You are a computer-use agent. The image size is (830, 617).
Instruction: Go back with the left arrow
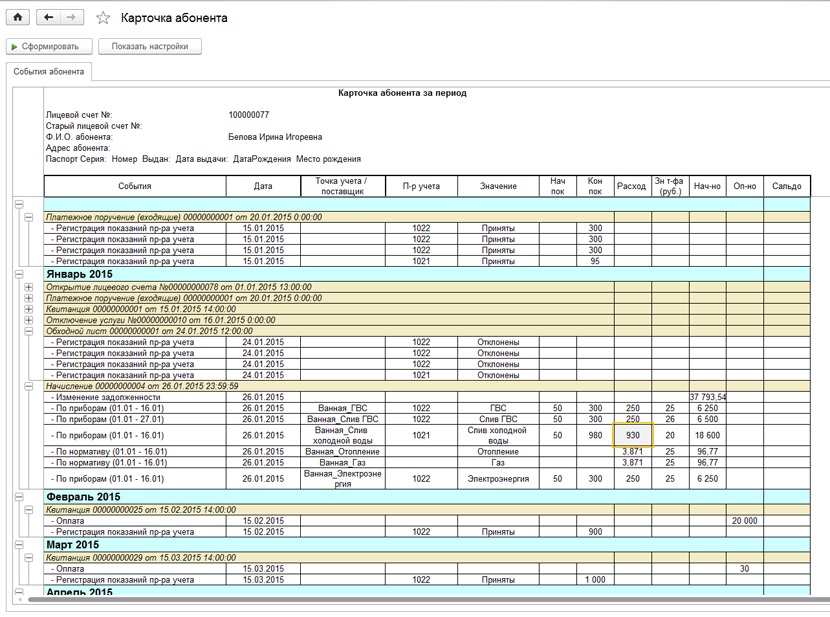coord(48,17)
